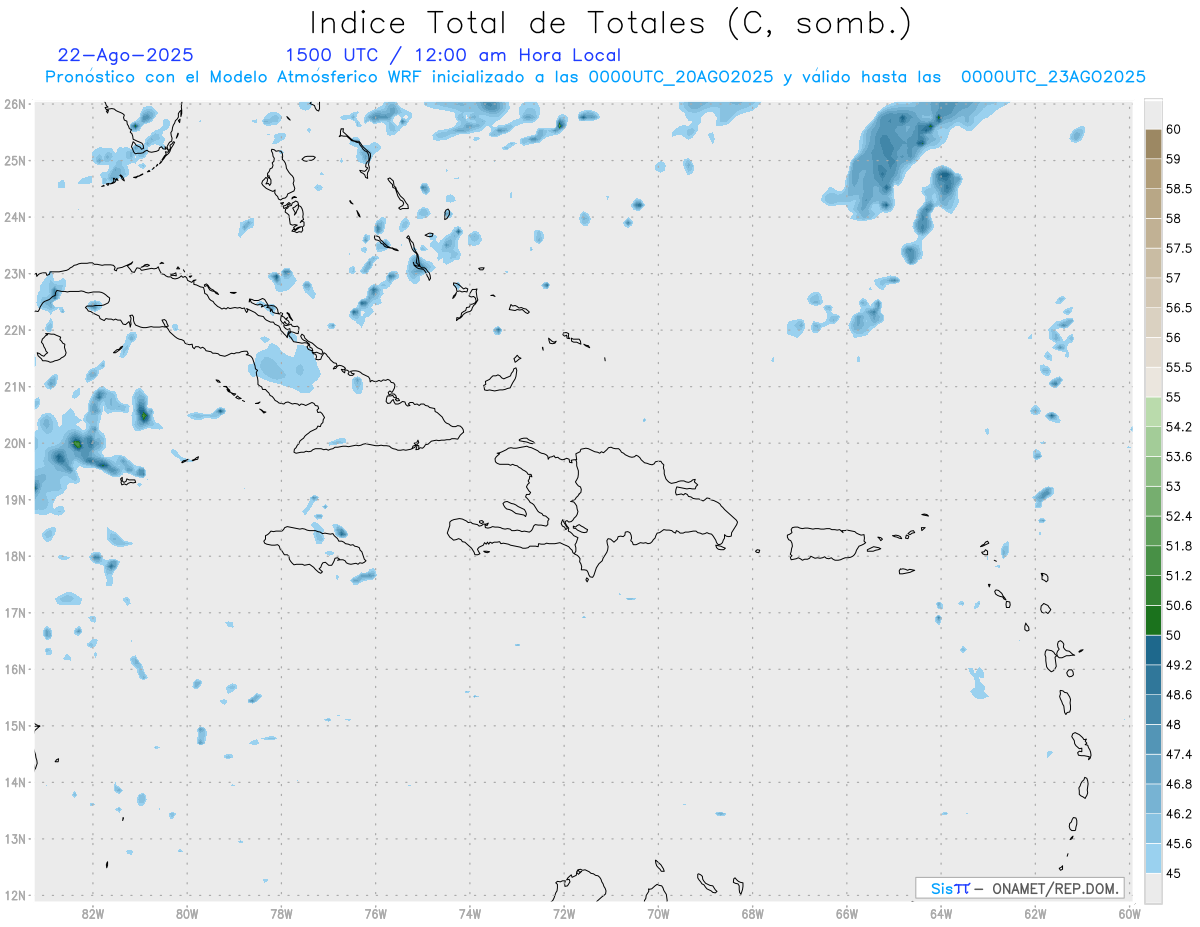Click the 80W longitude axis label

coord(187,913)
